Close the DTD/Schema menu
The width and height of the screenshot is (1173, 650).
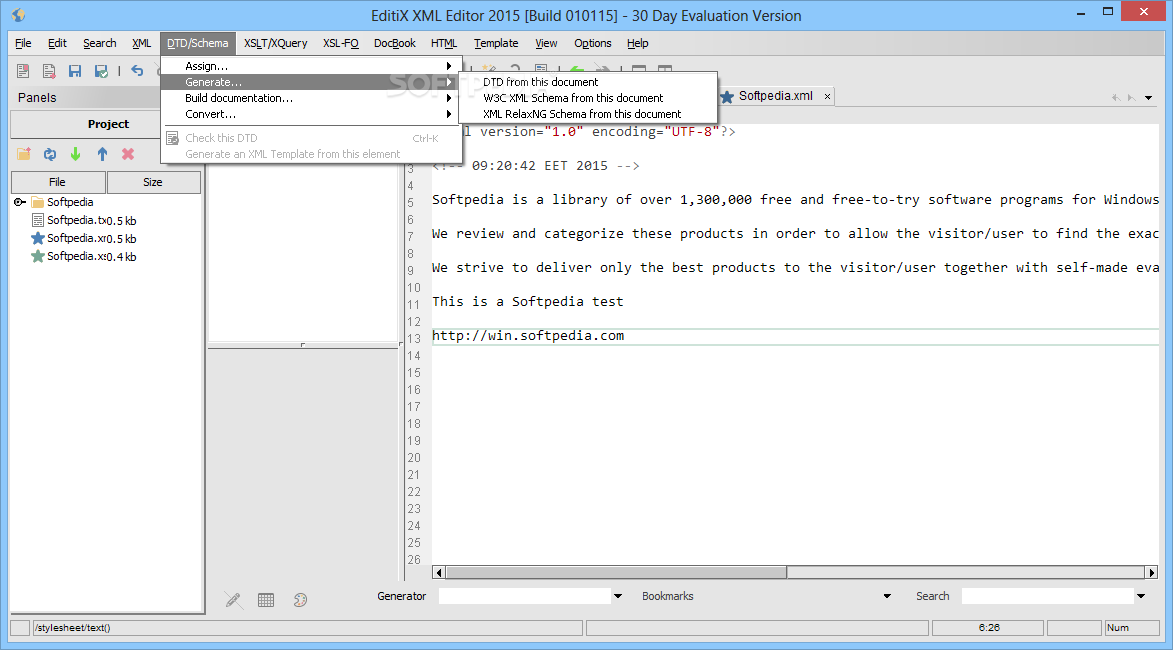[x=197, y=43]
